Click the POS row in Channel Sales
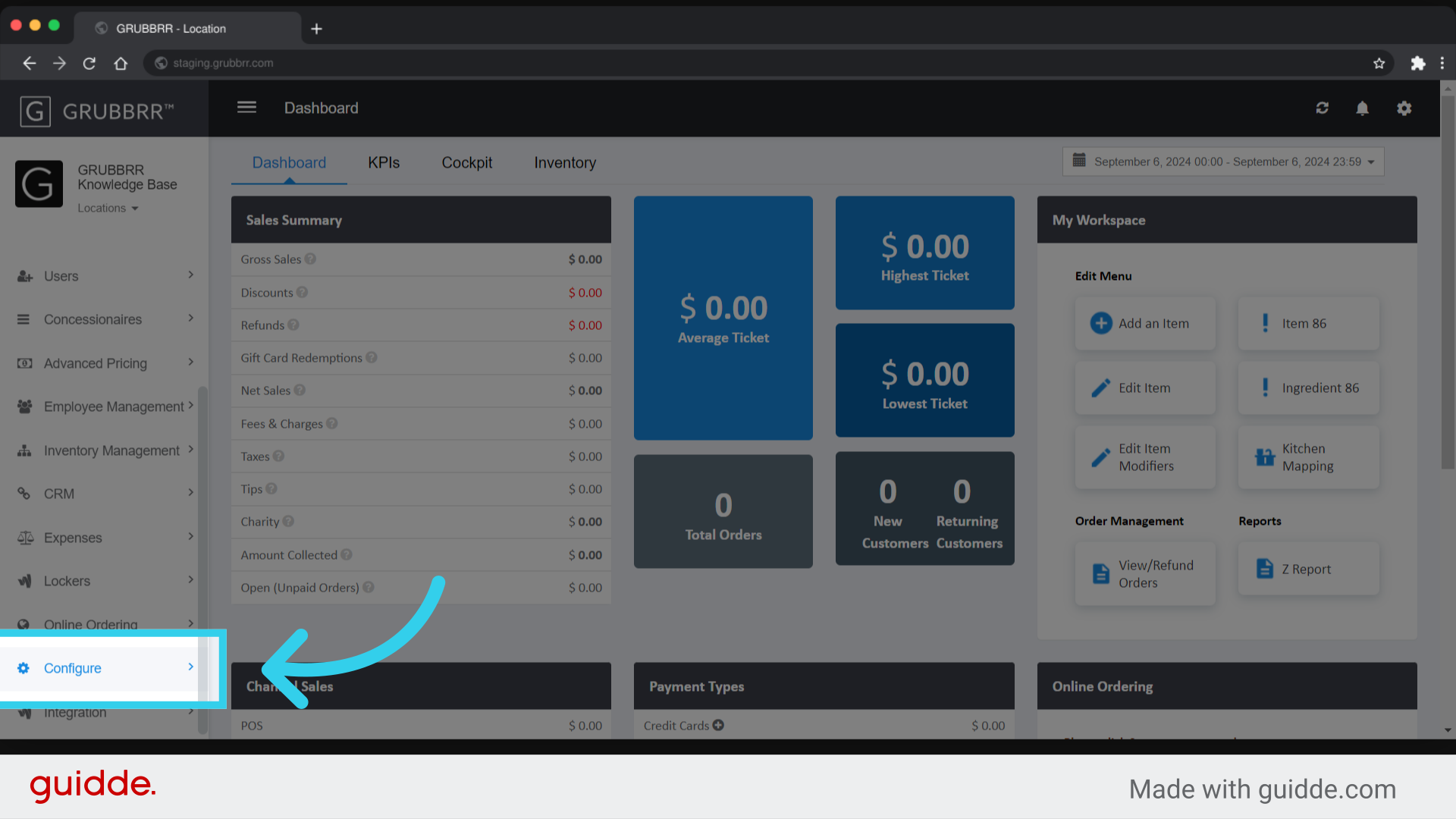Viewport: 1456px width, 819px height. (x=421, y=725)
